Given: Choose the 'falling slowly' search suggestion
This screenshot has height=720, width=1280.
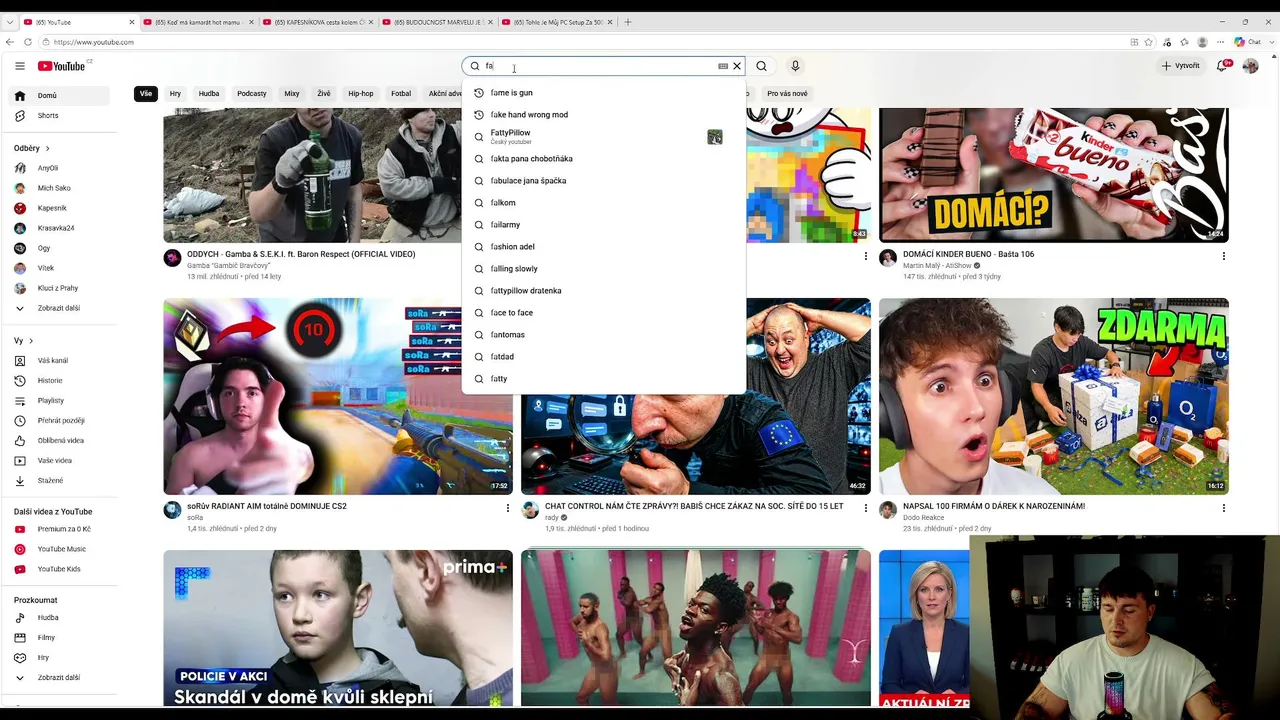Looking at the screenshot, I should tap(604, 269).
